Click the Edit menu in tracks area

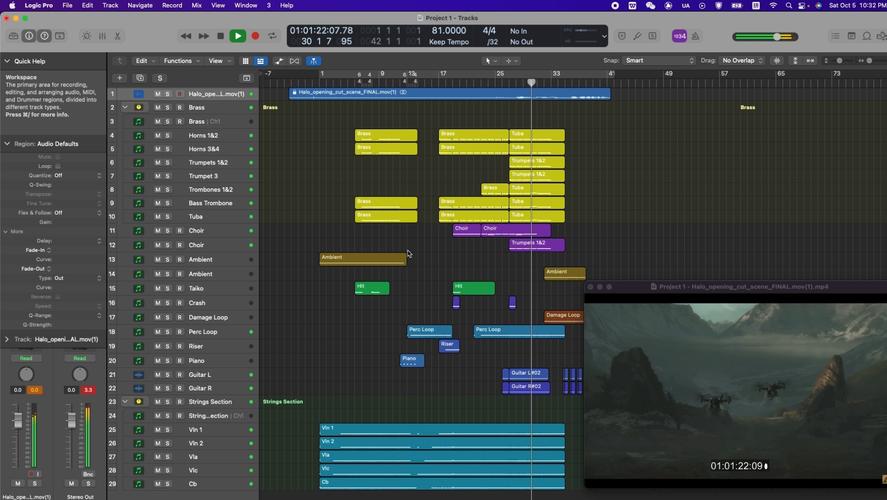(143, 61)
